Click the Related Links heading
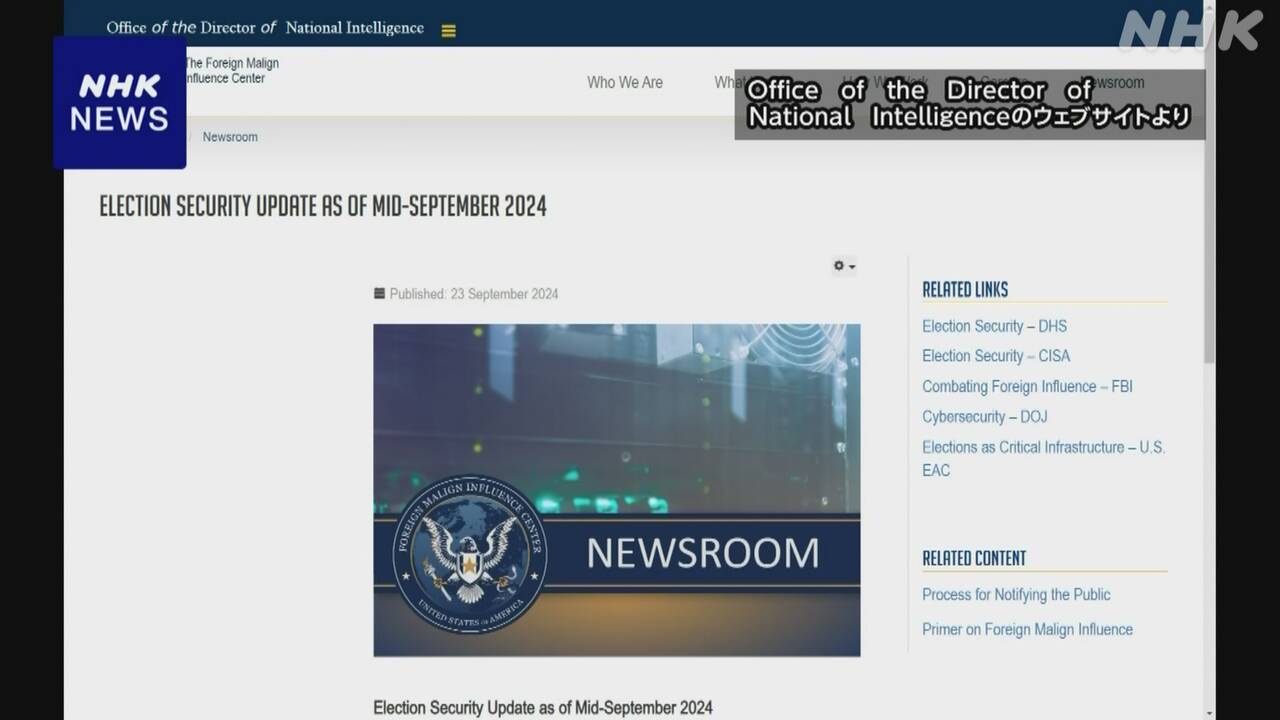 click(x=965, y=289)
